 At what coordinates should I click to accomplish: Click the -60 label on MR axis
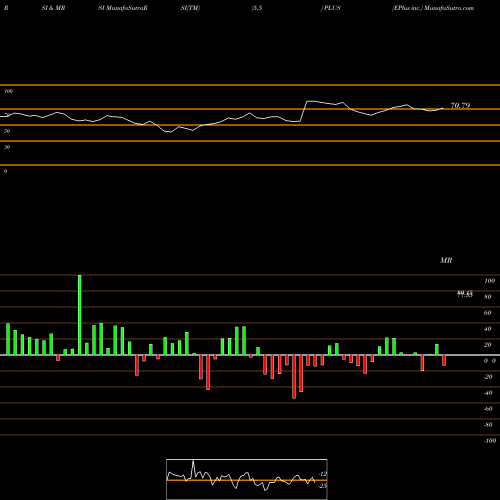(488, 409)
